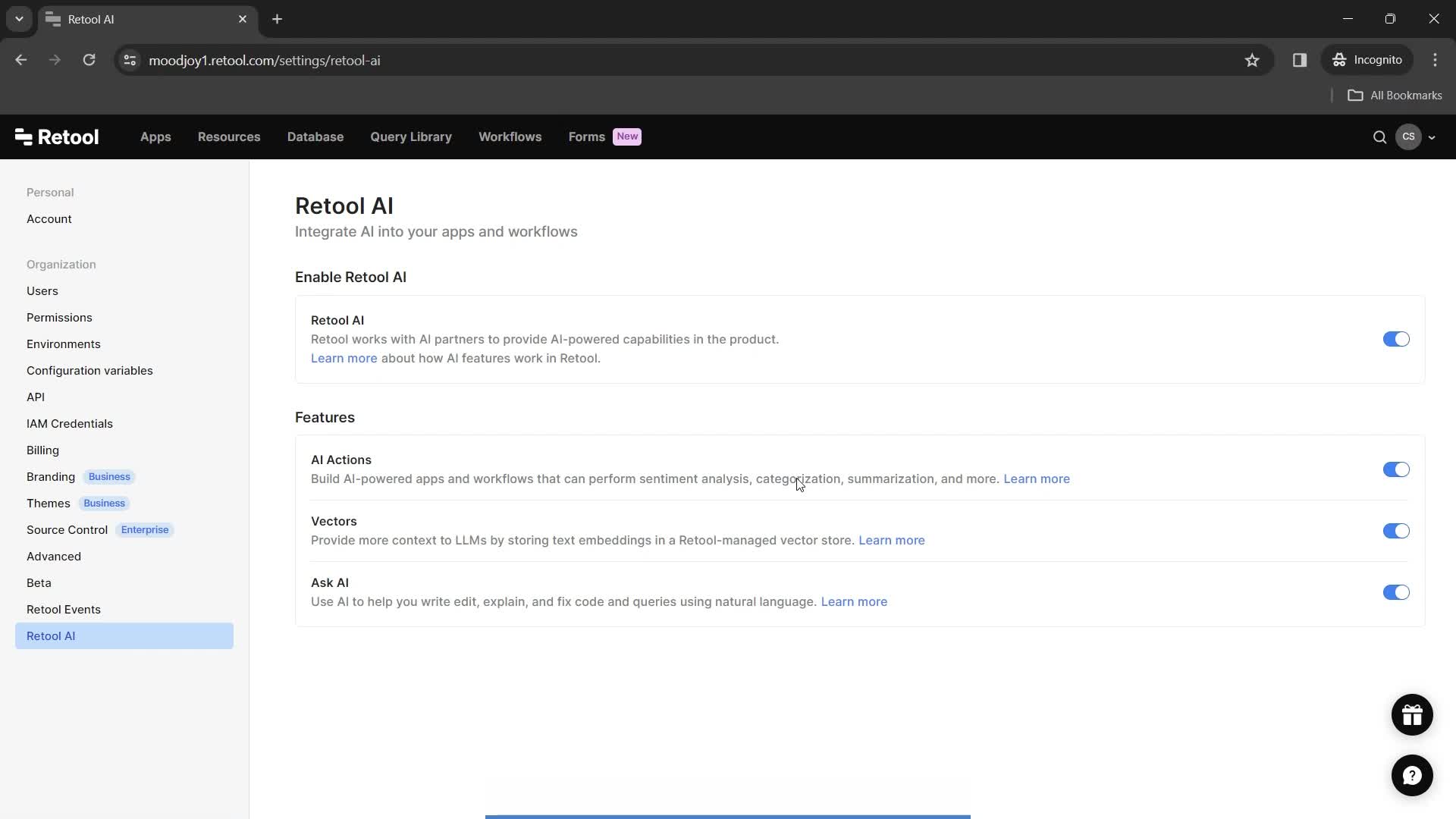The height and width of the screenshot is (819, 1456).
Task: Go back with the browser back arrow
Action: tap(21, 60)
